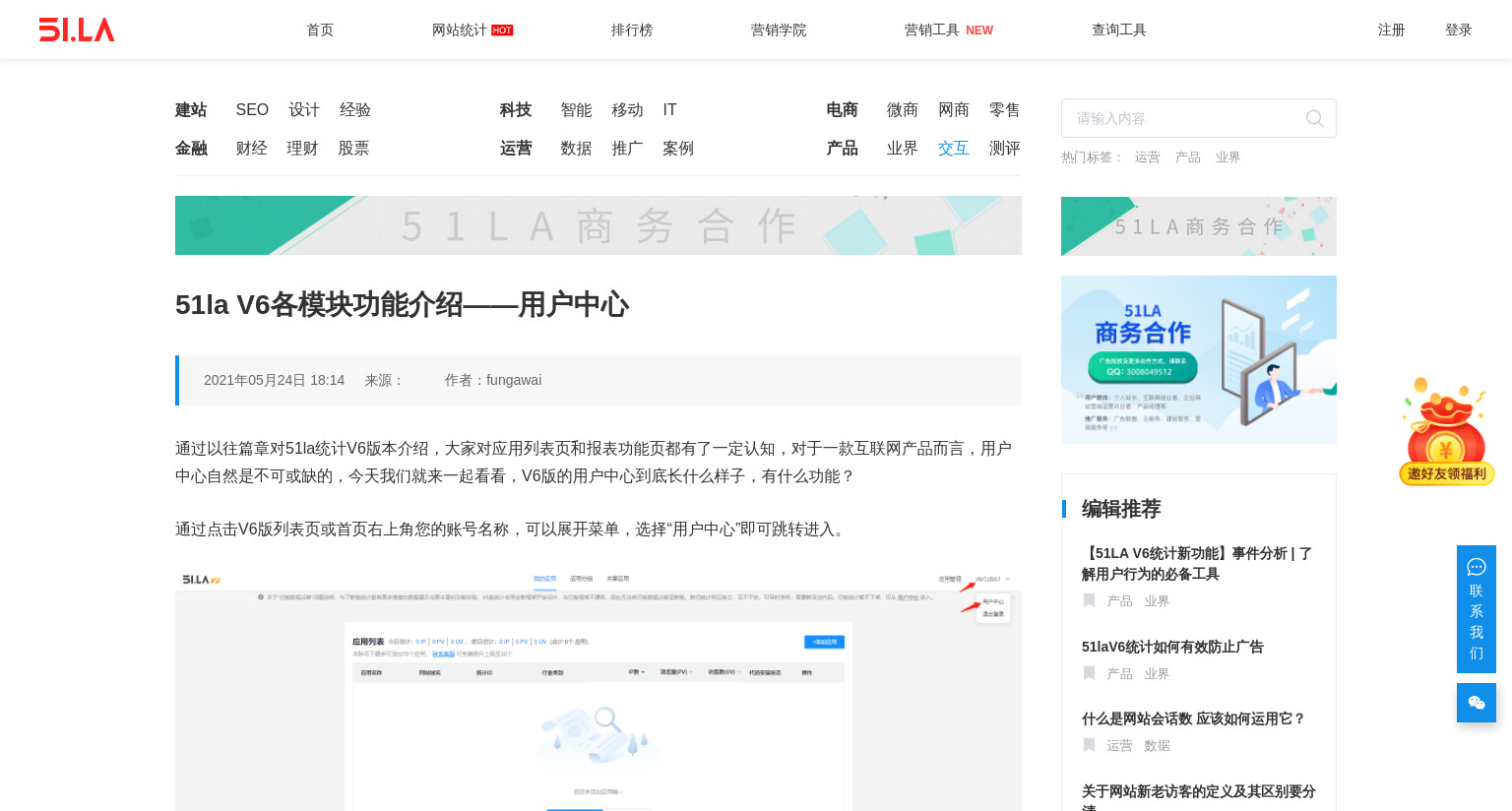
Task: Select the SEO subcategory
Action: [252, 109]
